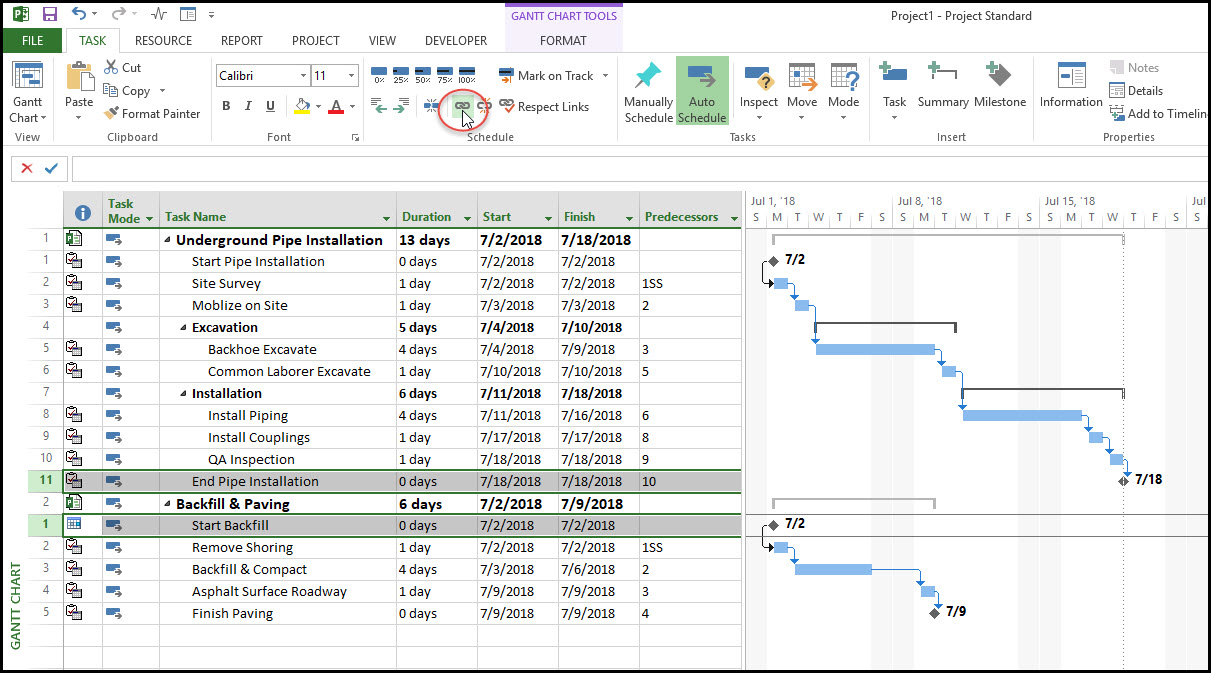Open the FILE tab
This screenshot has width=1211, height=673.
(32, 41)
